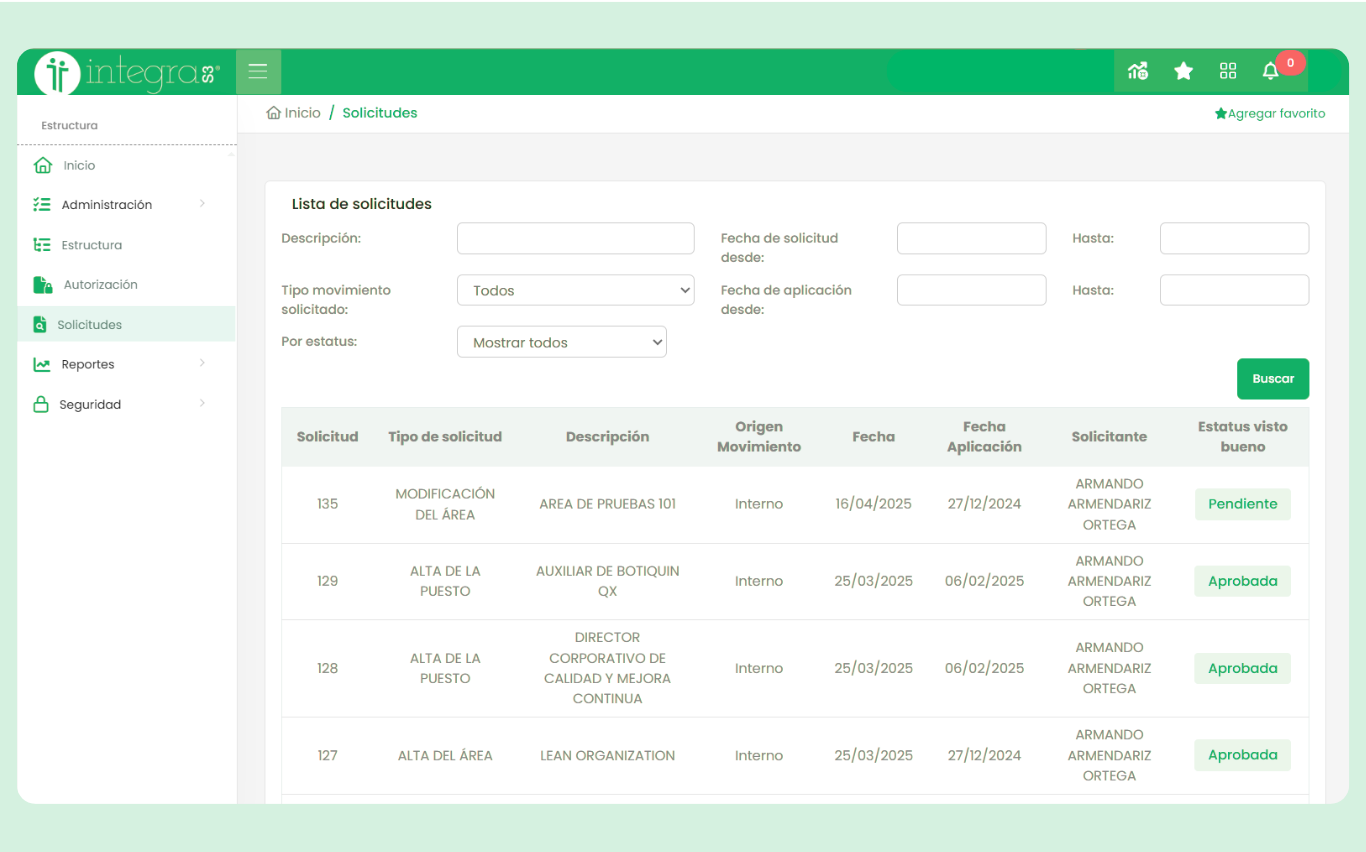Image resolution: width=1366 pixels, height=852 pixels.
Task: Focus the Descripción input field
Action: (575, 238)
